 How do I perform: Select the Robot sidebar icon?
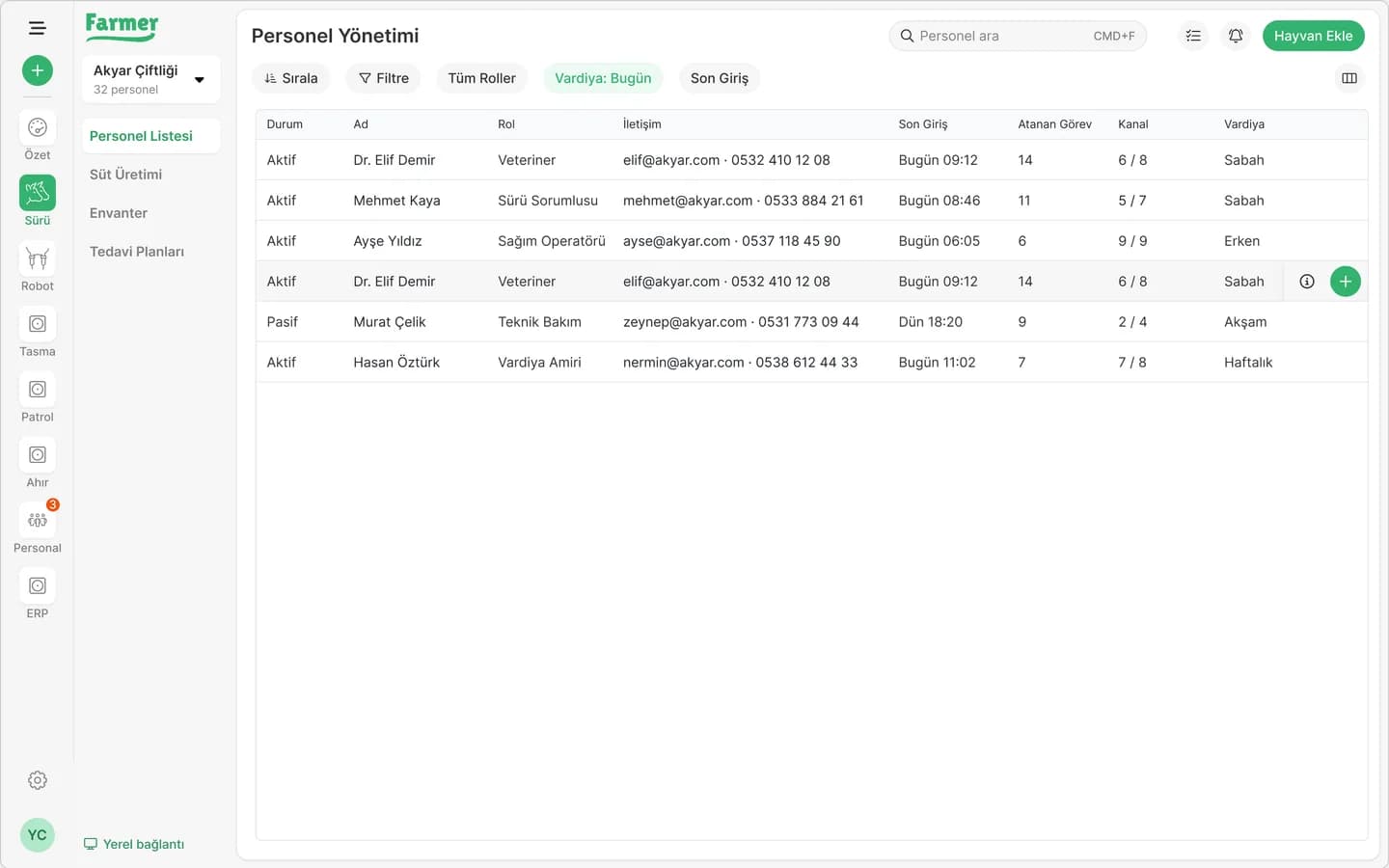[37, 258]
